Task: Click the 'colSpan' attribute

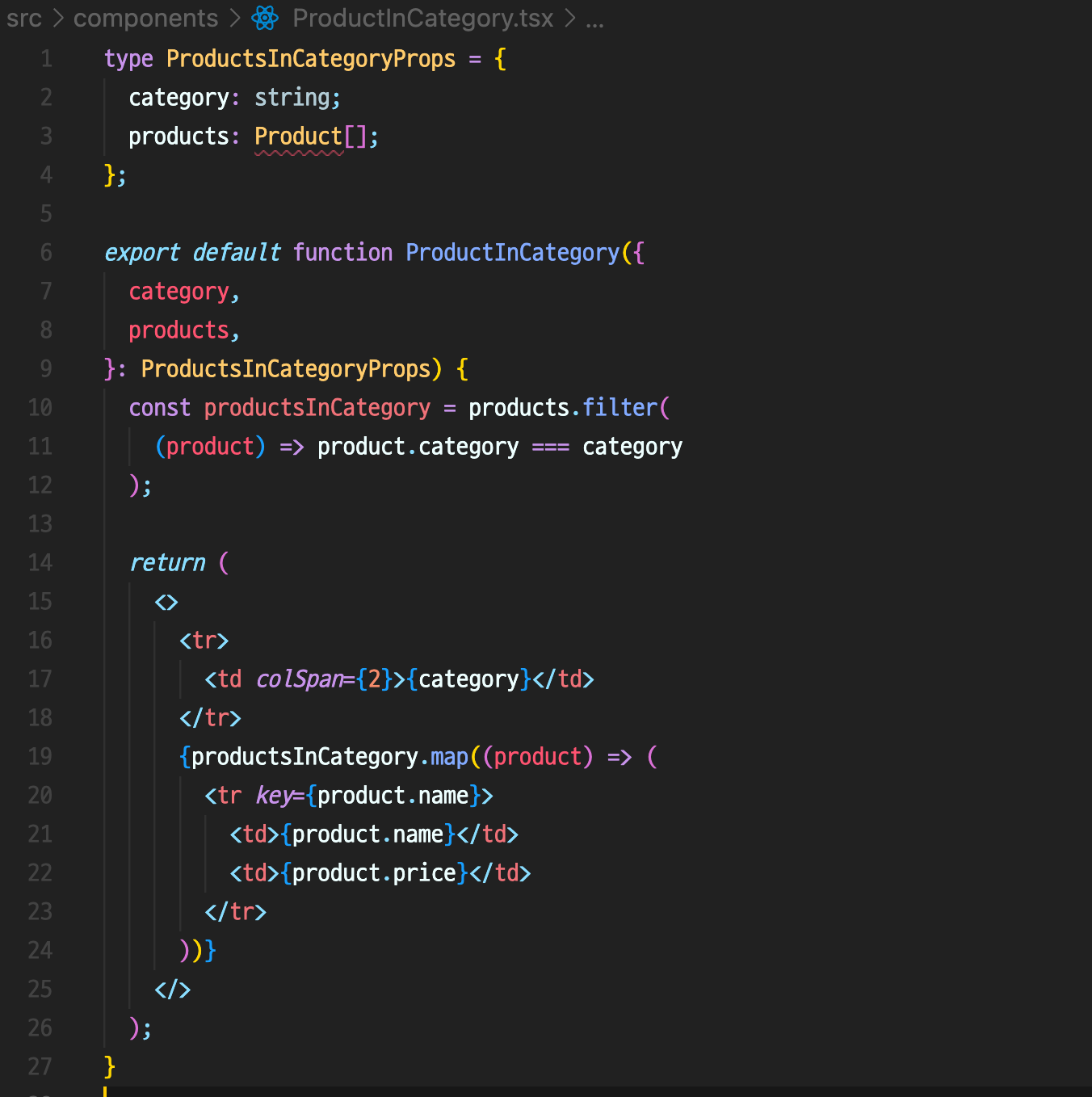Action: (x=300, y=679)
